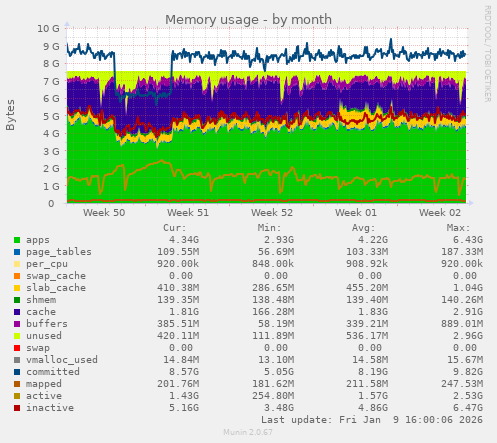The width and height of the screenshot is (497, 443).
Task: Click the 'cache' legend label
Action: (x=41, y=312)
